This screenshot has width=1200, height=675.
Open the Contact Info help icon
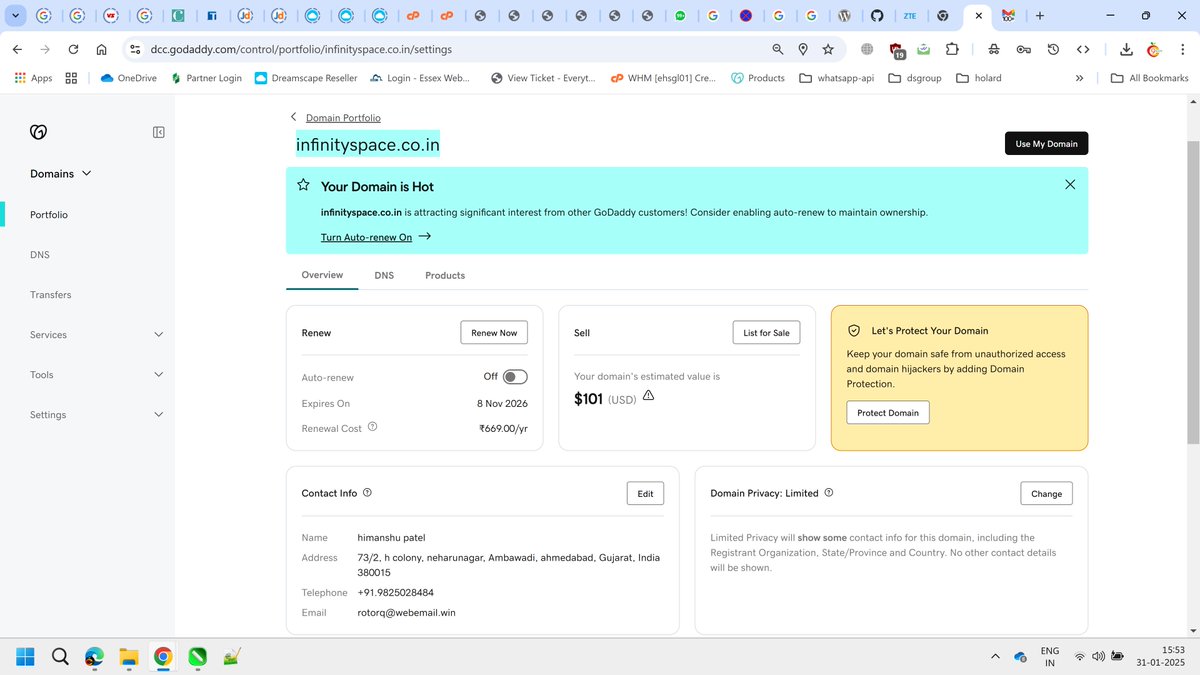click(367, 493)
